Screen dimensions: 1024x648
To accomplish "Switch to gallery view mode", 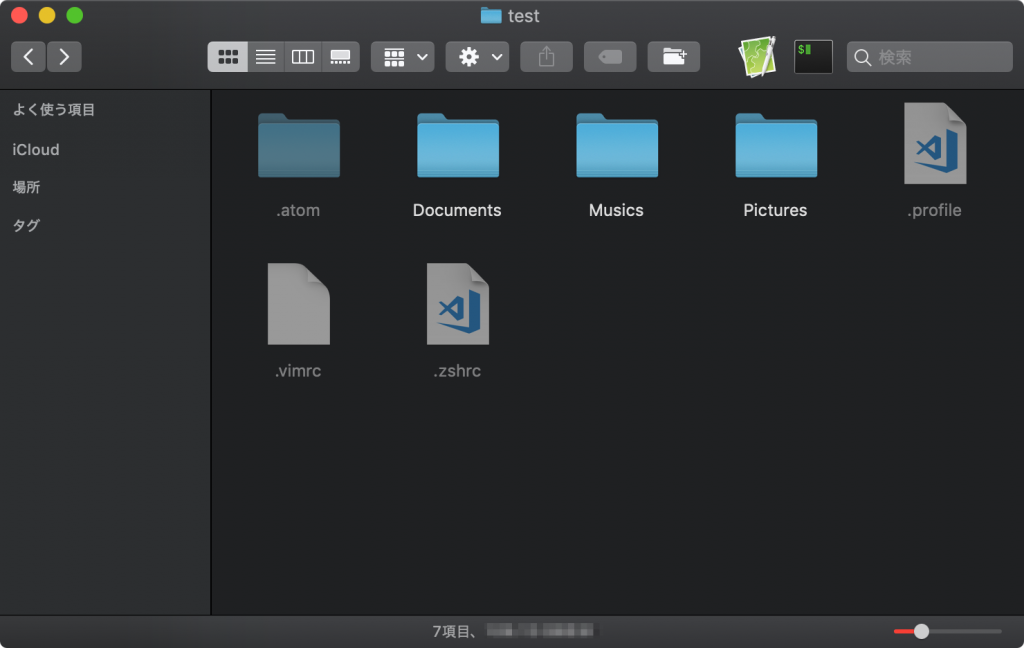I will 341,57.
